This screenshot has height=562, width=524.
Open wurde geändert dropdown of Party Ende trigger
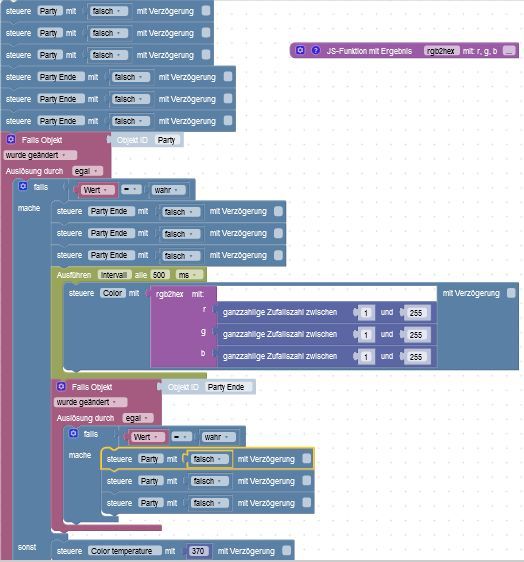[x=91, y=402]
